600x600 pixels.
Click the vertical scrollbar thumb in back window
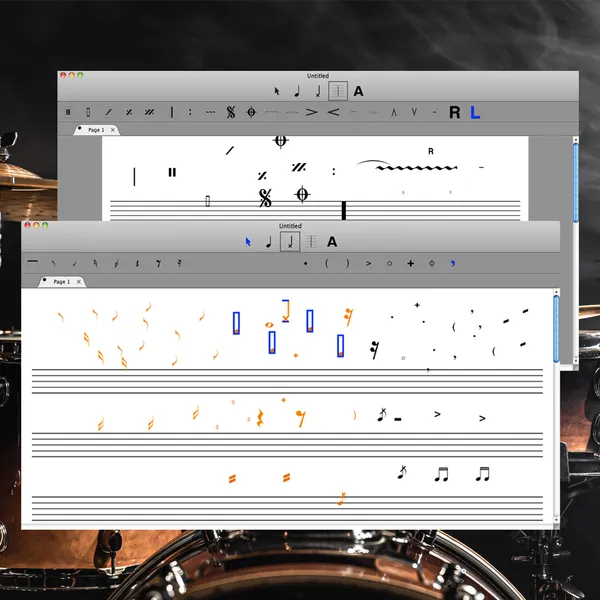[576, 182]
